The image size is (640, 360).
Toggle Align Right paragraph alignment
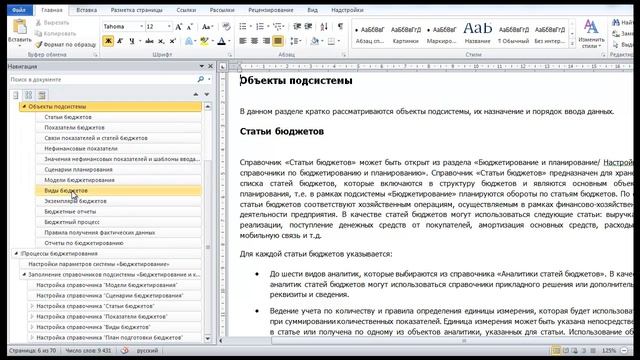tap(266, 41)
